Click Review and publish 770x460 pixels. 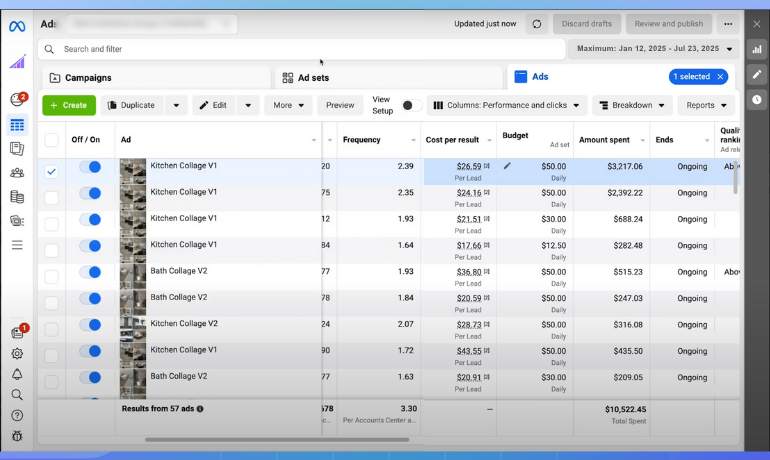pyautogui.click(x=669, y=24)
